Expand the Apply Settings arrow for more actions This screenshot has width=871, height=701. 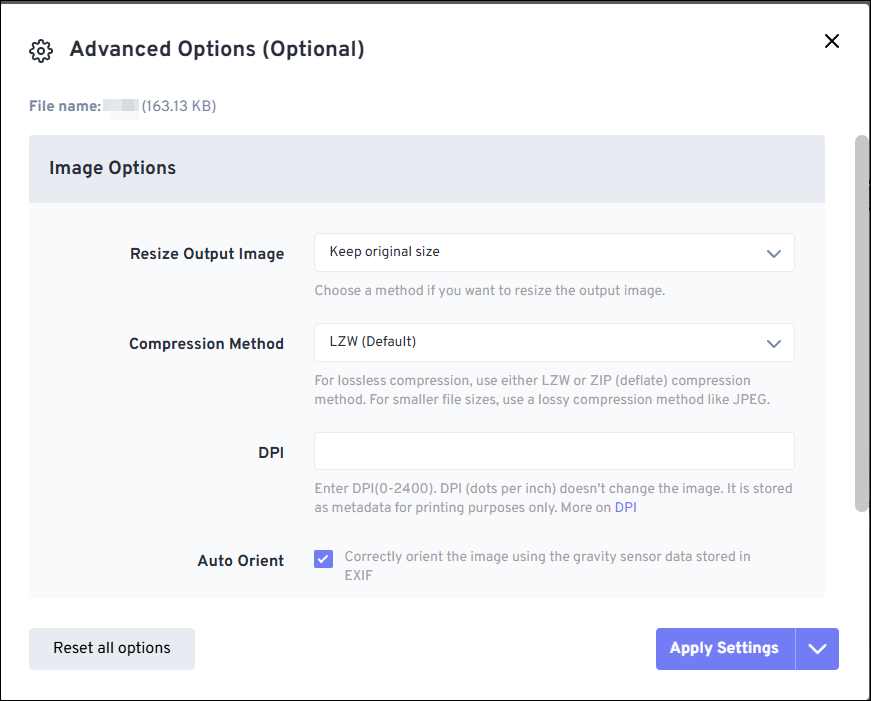click(817, 648)
